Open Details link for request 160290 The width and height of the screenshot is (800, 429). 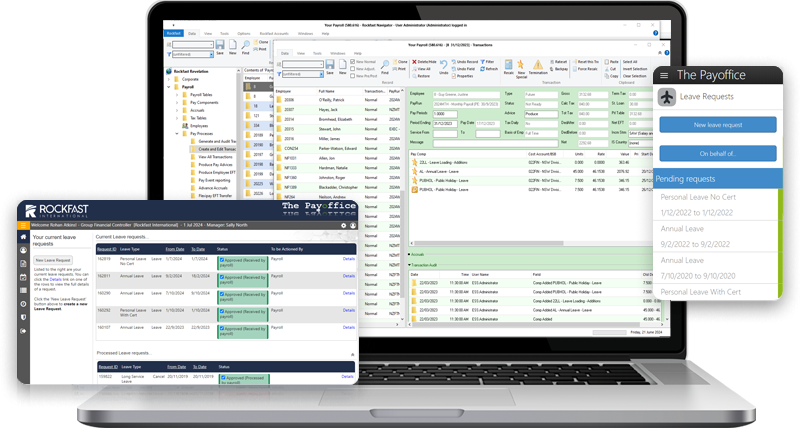click(x=348, y=293)
